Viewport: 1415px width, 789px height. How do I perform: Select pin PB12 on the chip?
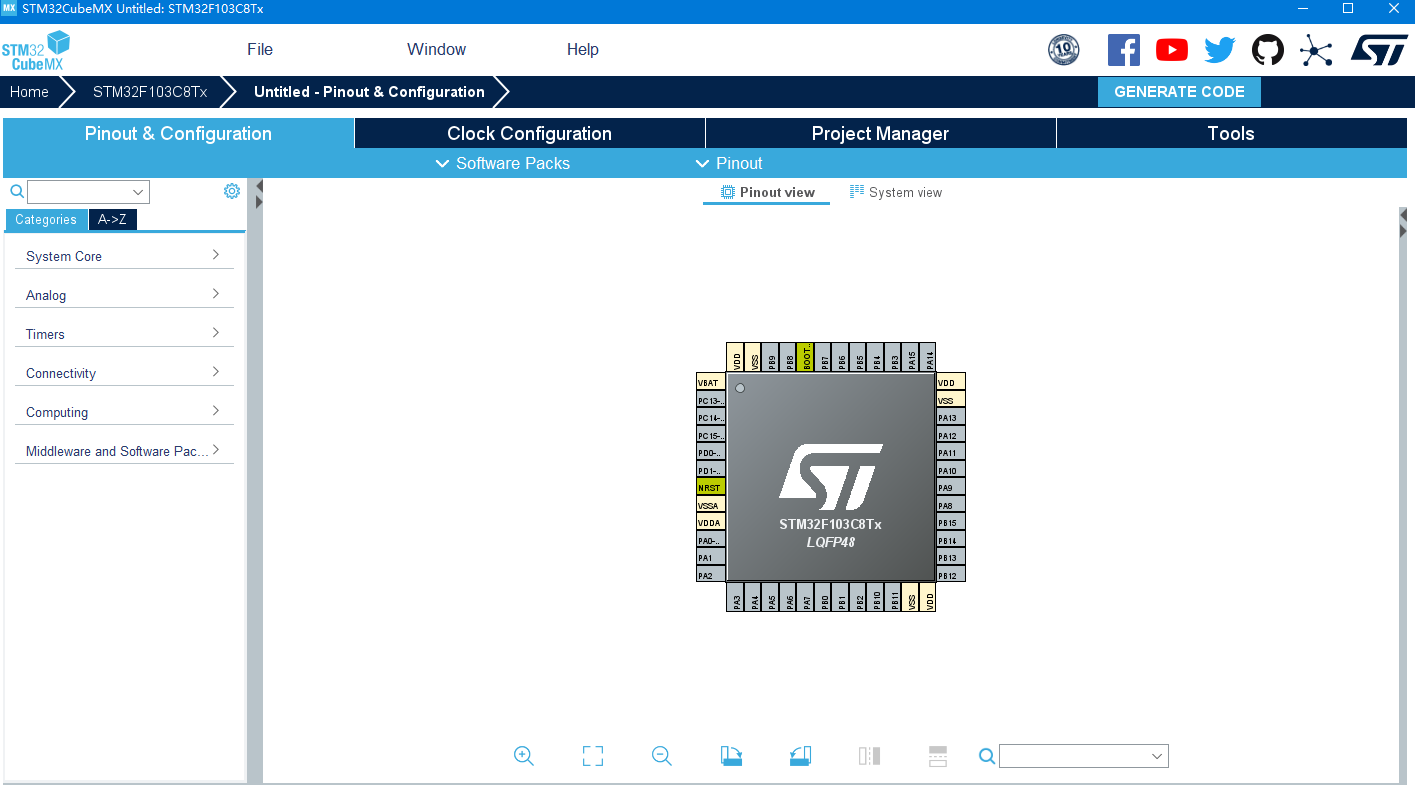point(950,576)
